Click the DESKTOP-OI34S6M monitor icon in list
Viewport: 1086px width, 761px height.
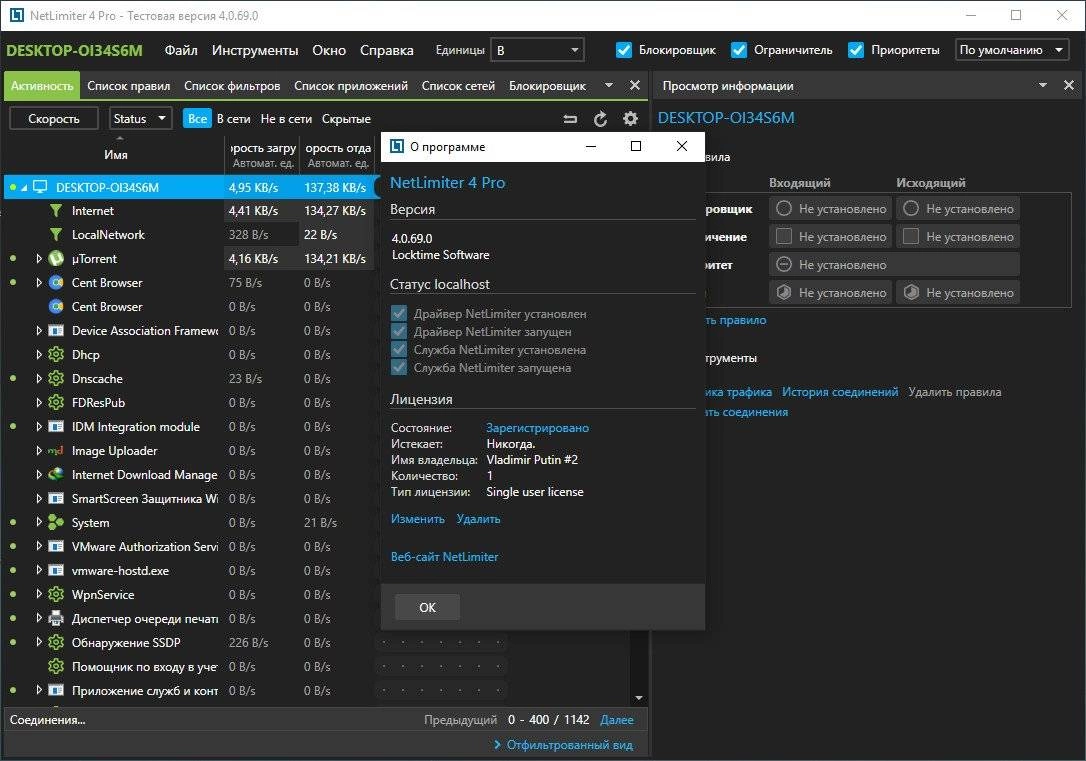40,187
